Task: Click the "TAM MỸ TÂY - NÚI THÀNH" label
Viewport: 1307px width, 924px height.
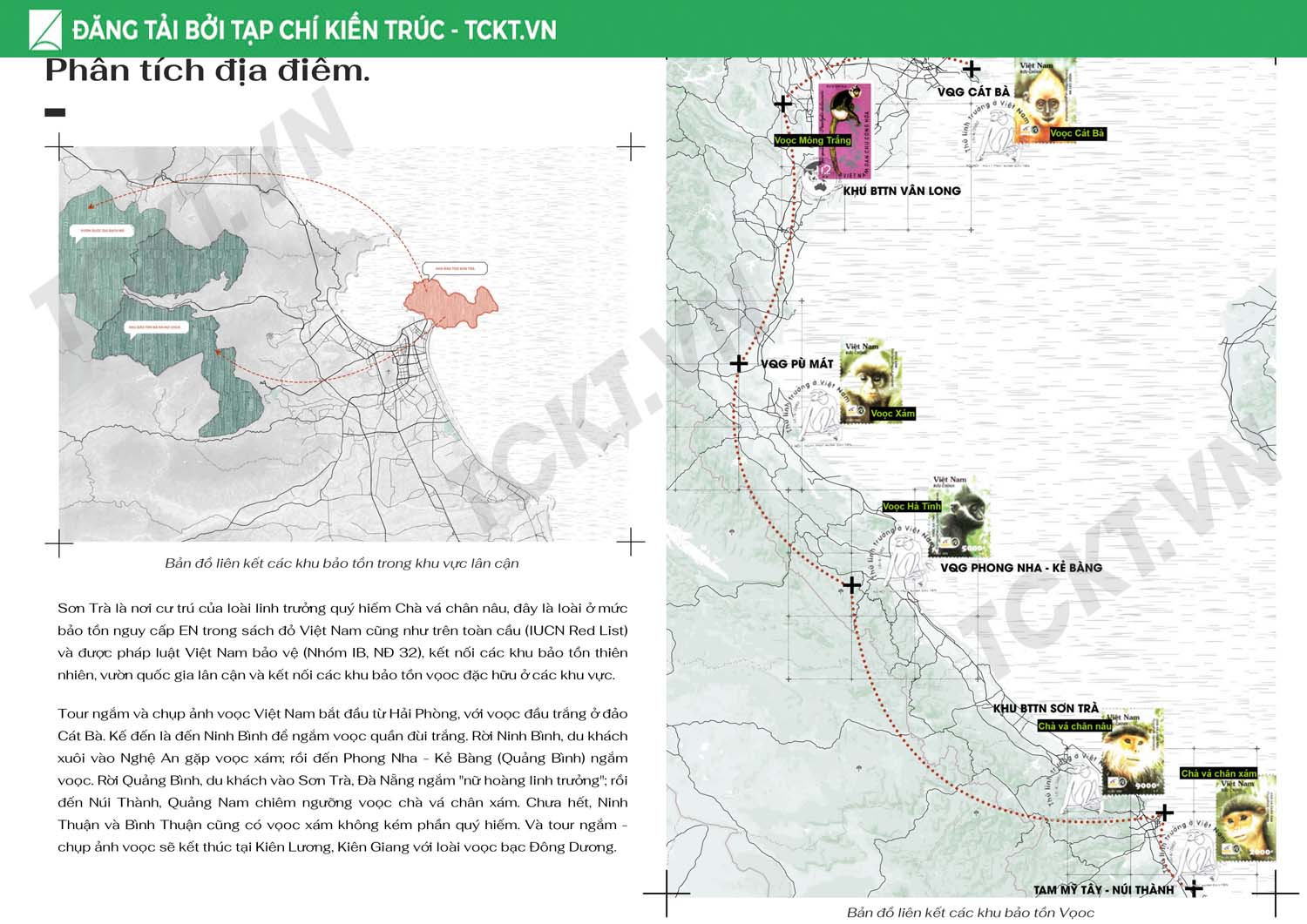Action: pyautogui.click(x=1103, y=890)
